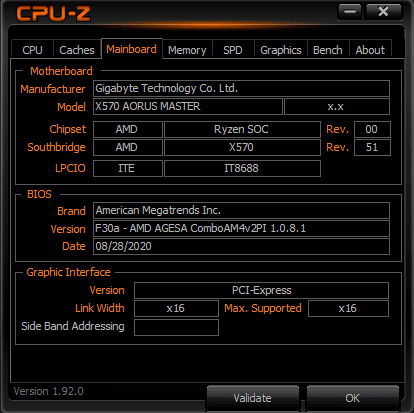
Task: Open the About tab
Action: (x=370, y=50)
